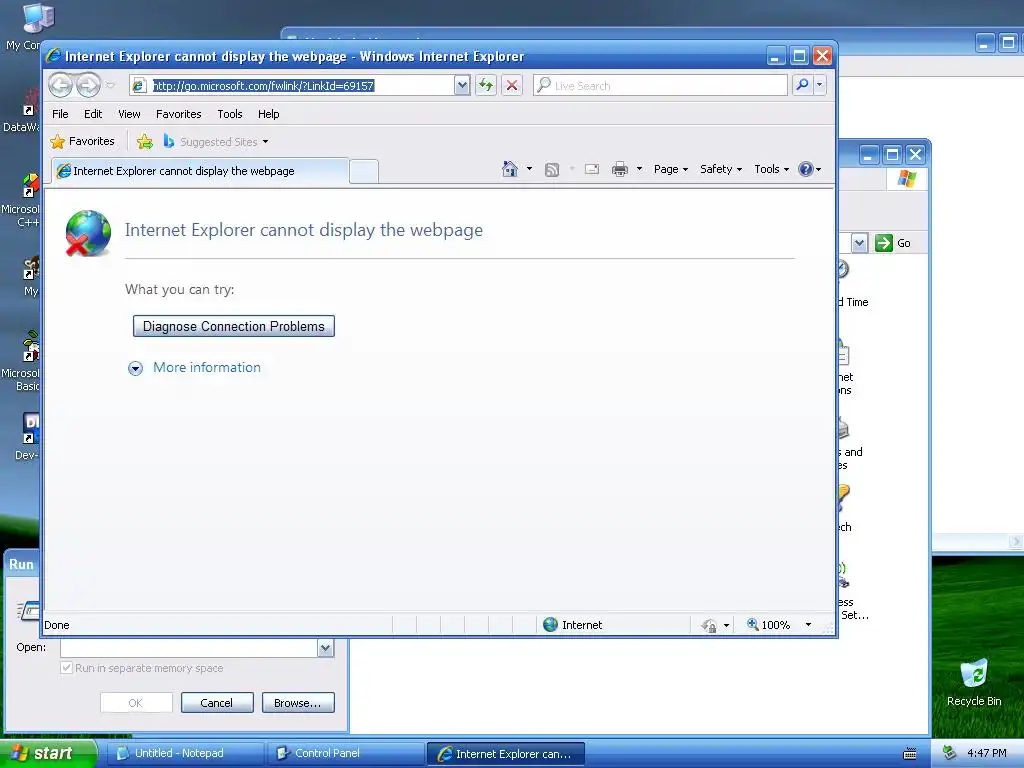Switch to Control Panel taskbar button
Screen dimensions: 1024x768
pyautogui.click(x=345, y=753)
